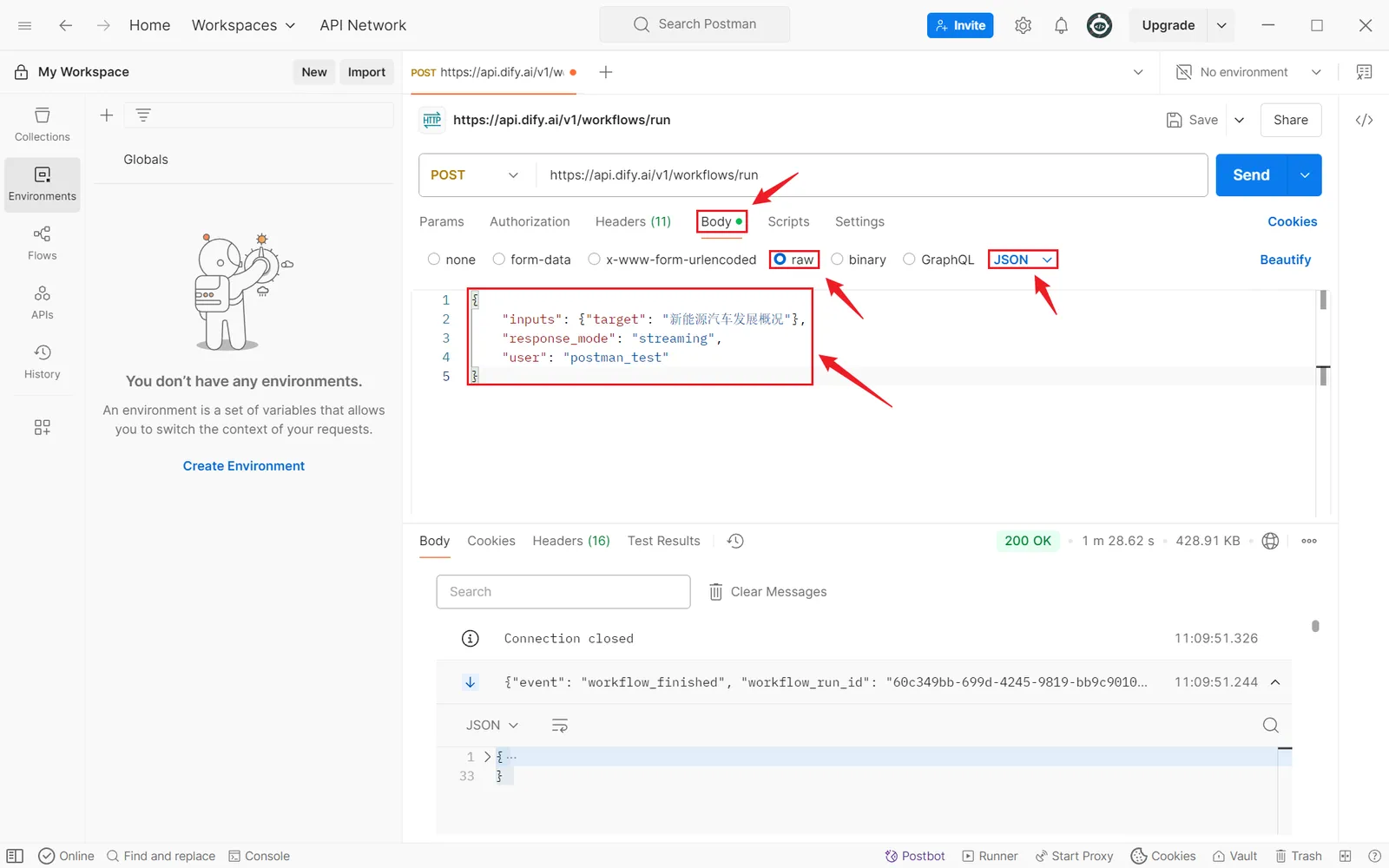Image resolution: width=1389 pixels, height=868 pixels.
Task: Click the response messages Search field
Action: click(x=563, y=591)
